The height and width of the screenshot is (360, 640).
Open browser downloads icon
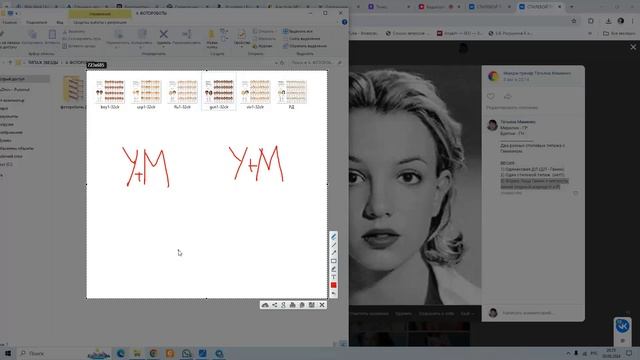tap(608, 21)
